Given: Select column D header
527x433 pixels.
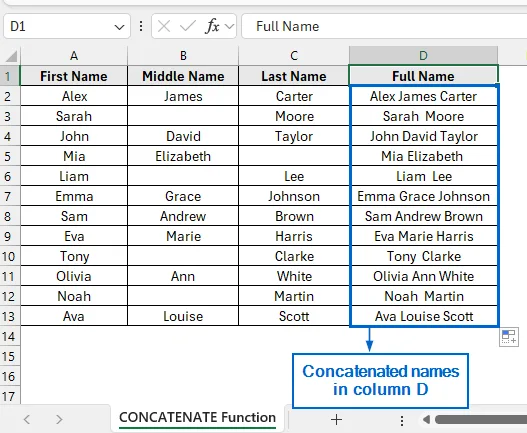Looking at the screenshot, I should tap(423, 56).
